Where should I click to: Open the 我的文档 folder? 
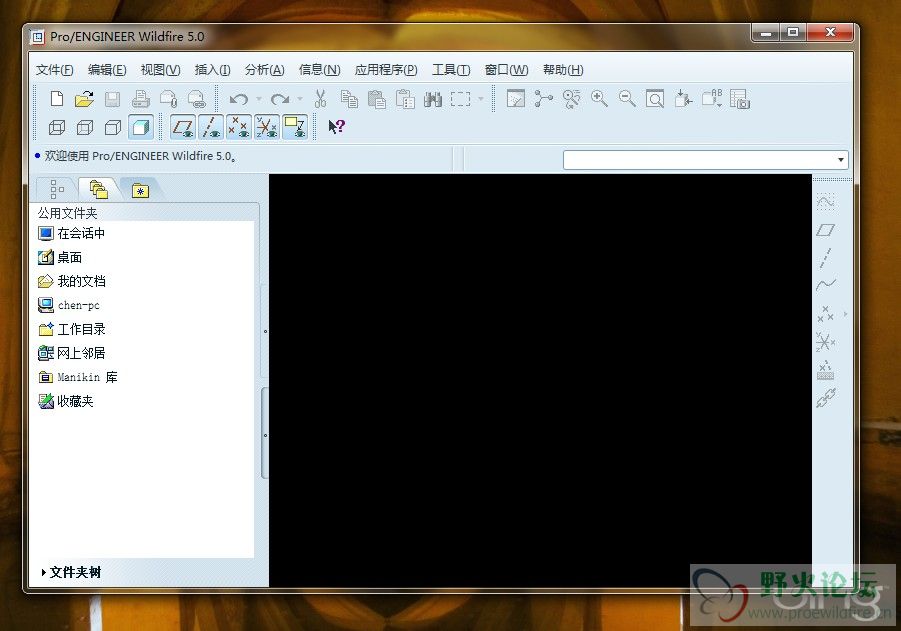click(x=71, y=281)
